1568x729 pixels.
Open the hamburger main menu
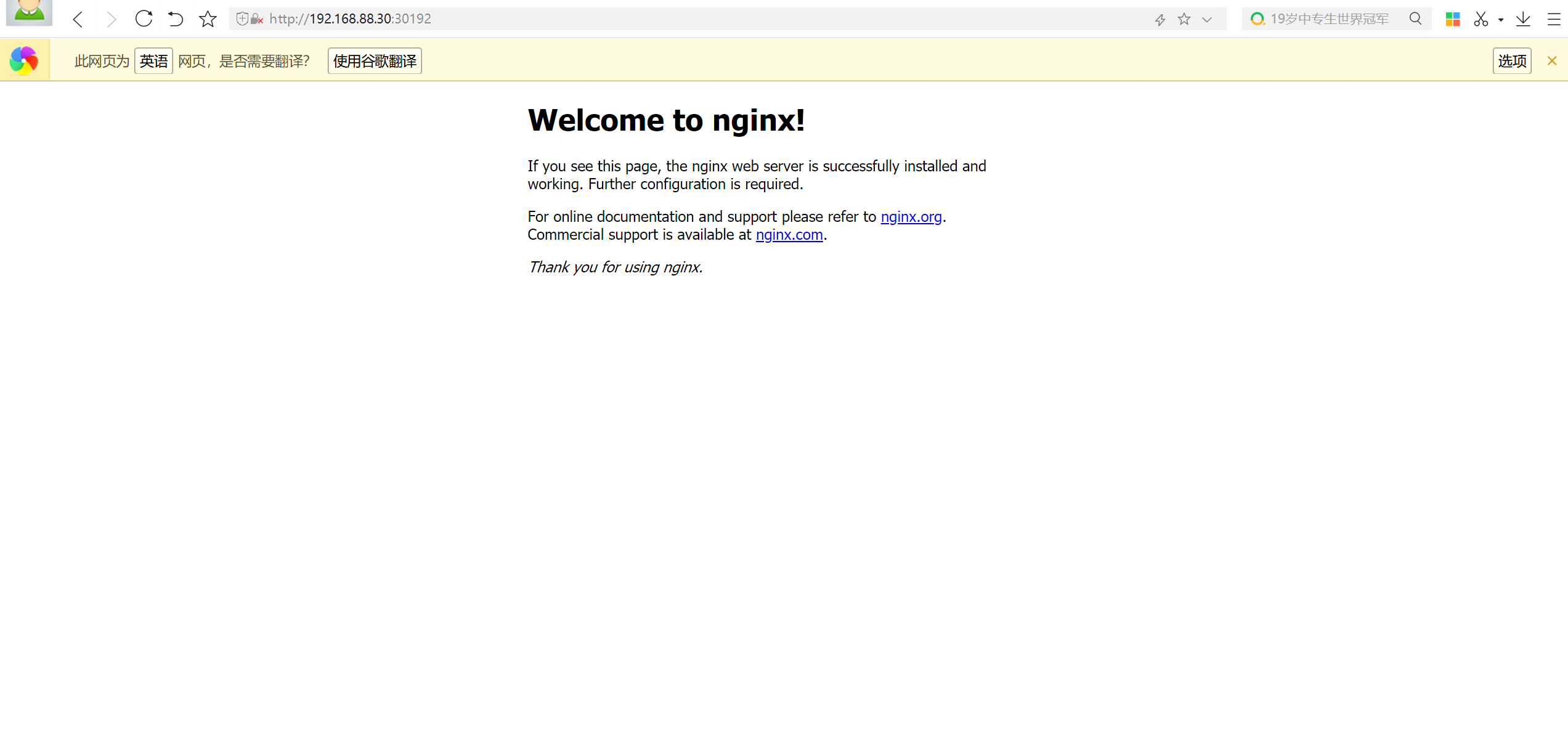coord(1554,19)
